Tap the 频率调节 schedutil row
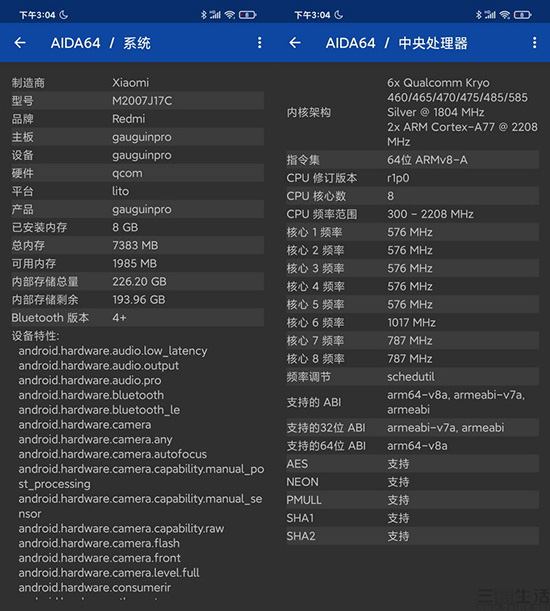 413,377
